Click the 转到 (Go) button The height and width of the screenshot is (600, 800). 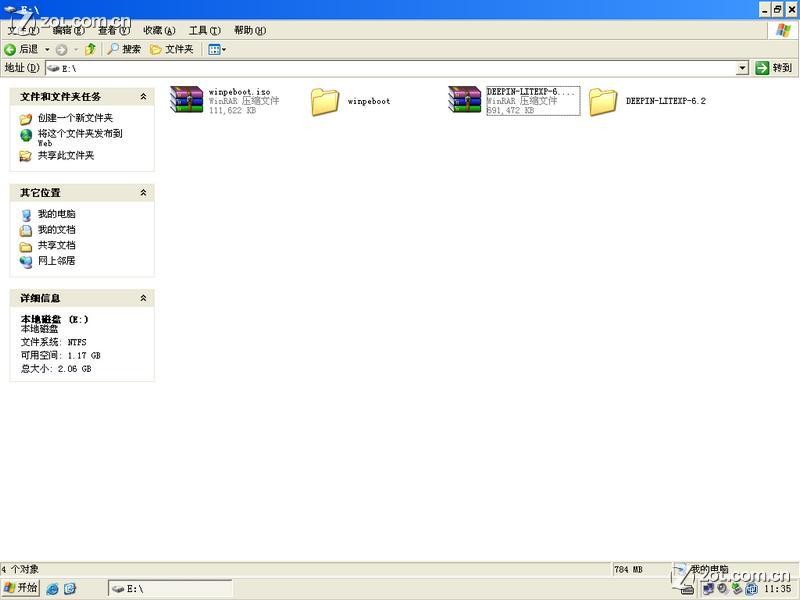[774, 68]
